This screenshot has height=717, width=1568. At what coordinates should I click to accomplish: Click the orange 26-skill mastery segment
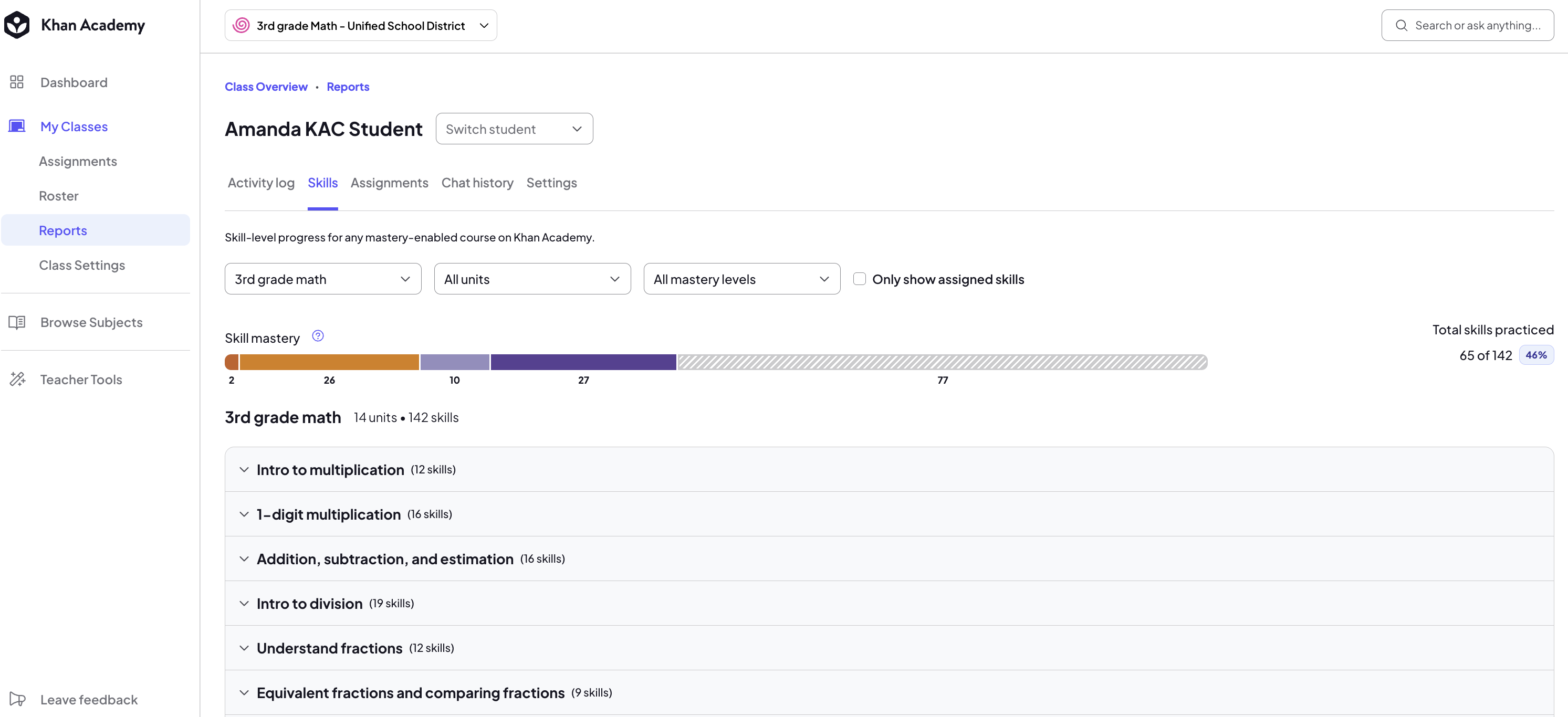[329, 362]
